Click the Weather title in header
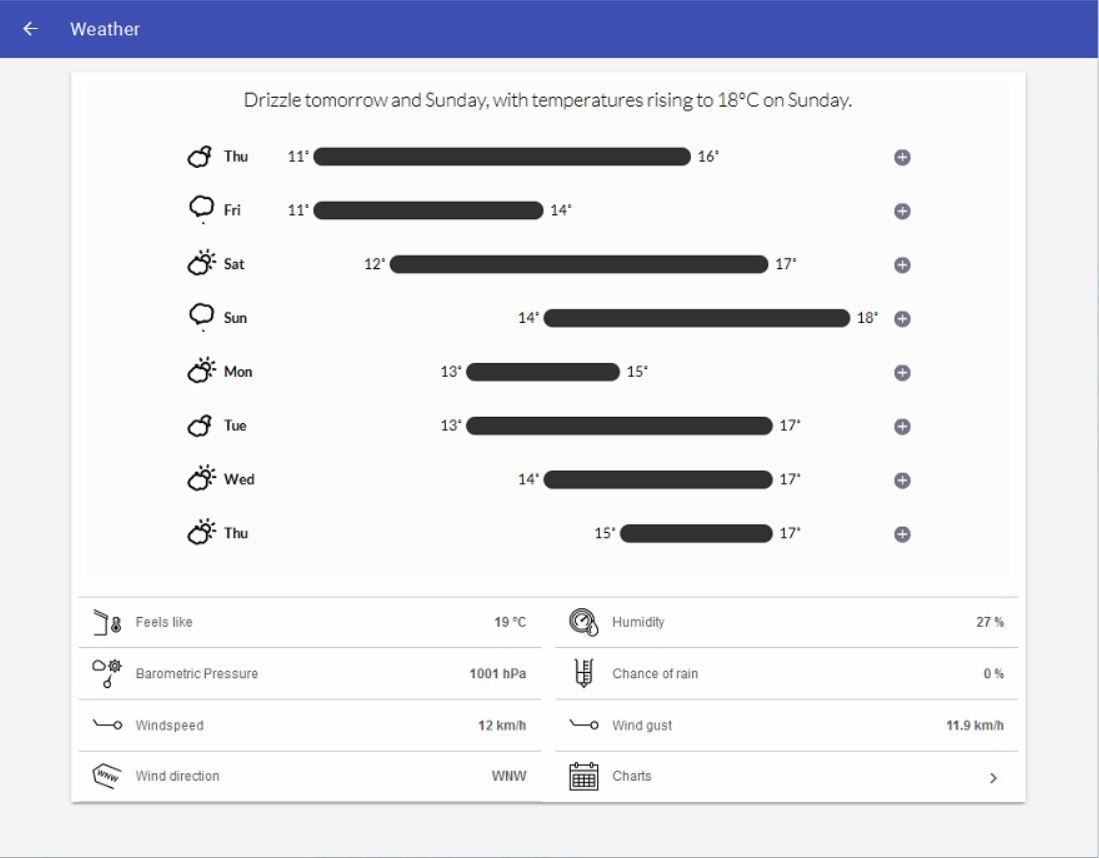The height and width of the screenshot is (858, 1099). pyautogui.click(x=105, y=29)
